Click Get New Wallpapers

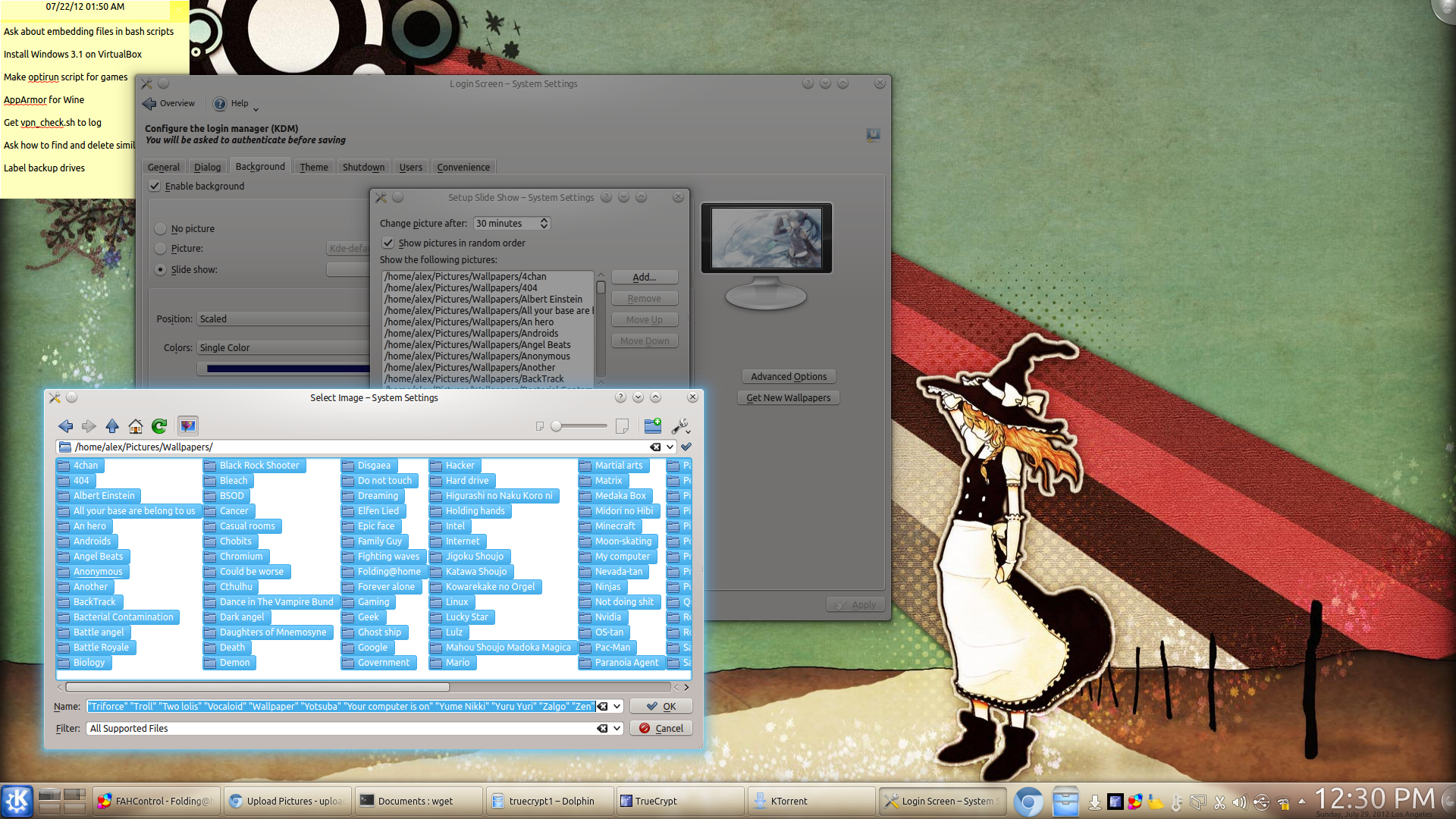pos(789,398)
